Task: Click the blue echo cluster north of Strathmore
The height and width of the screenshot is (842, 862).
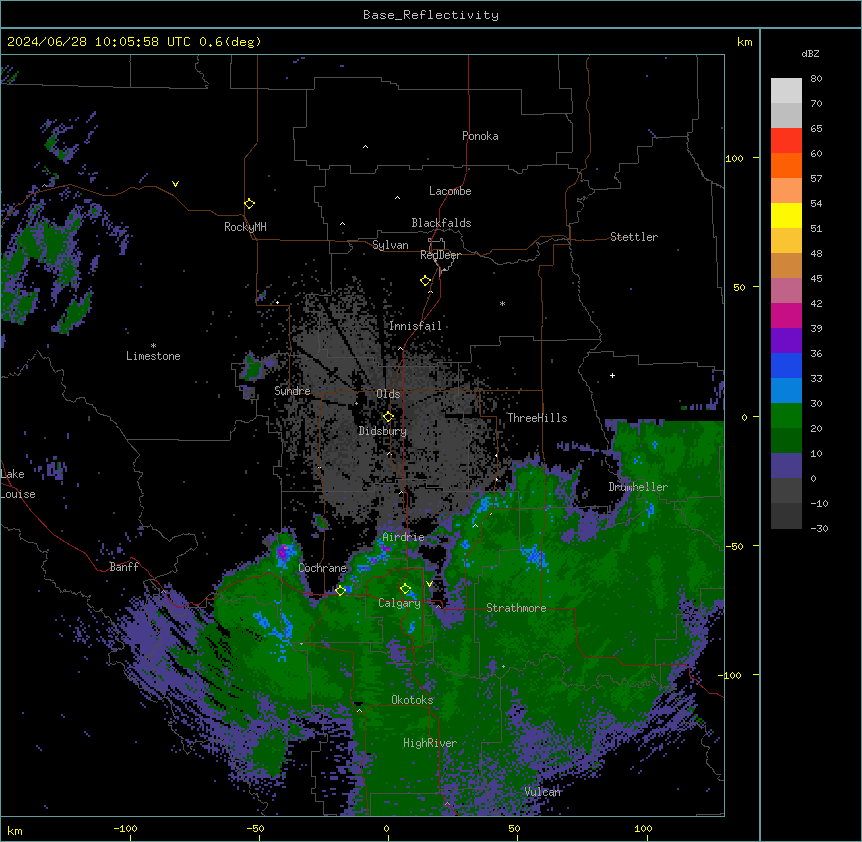Action: pos(534,555)
